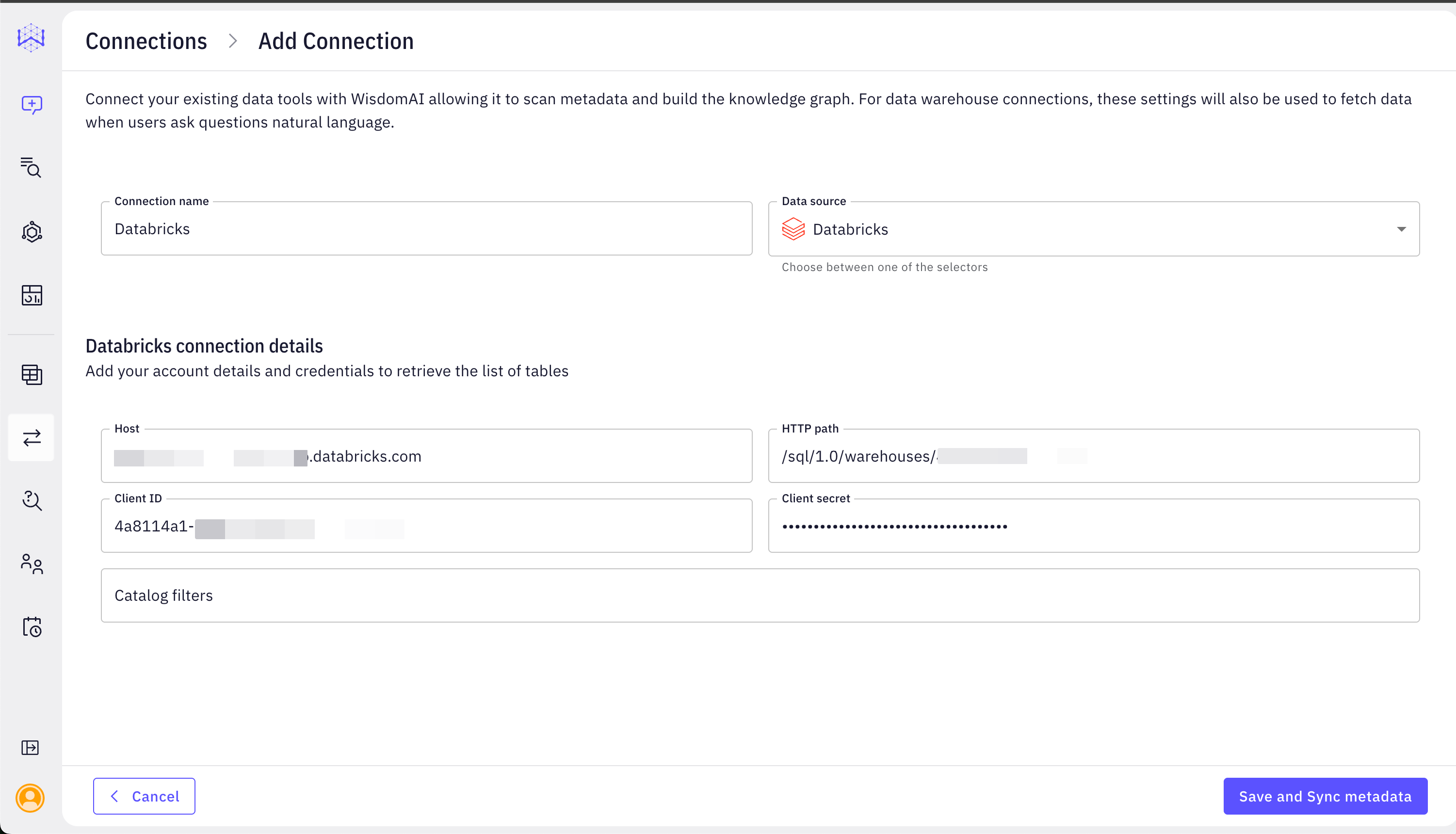Focus the Host input field
Image resolution: width=1456 pixels, height=834 pixels.
(x=427, y=456)
